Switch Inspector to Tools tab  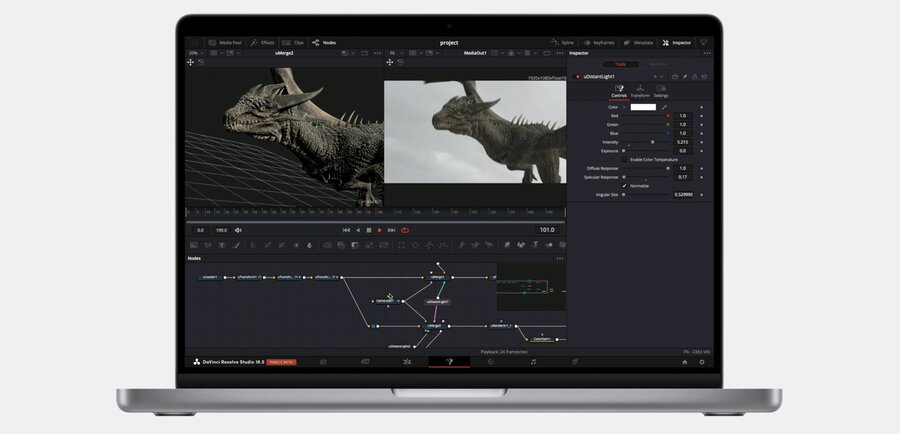click(x=620, y=64)
